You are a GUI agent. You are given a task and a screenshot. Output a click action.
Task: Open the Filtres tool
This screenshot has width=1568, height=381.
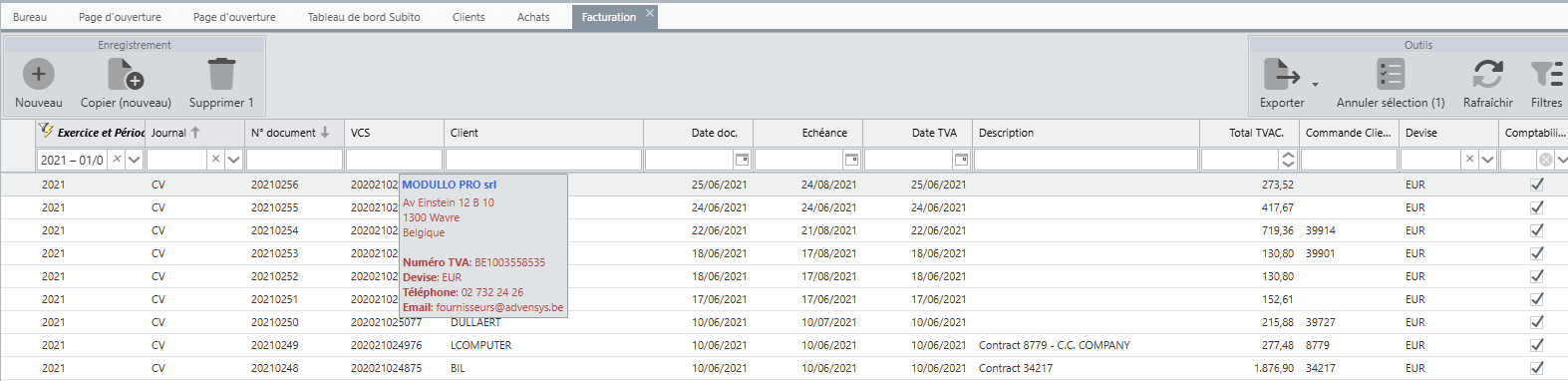pos(1546,83)
